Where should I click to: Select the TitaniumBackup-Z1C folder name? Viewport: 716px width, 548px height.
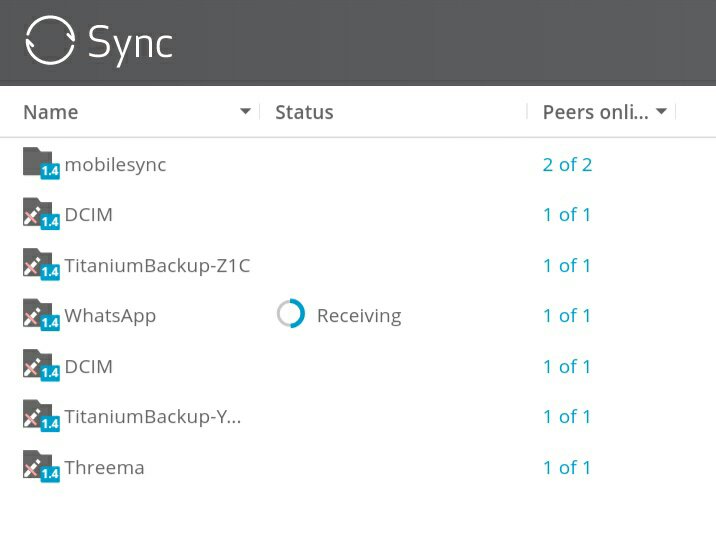click(x=158, y=265)
